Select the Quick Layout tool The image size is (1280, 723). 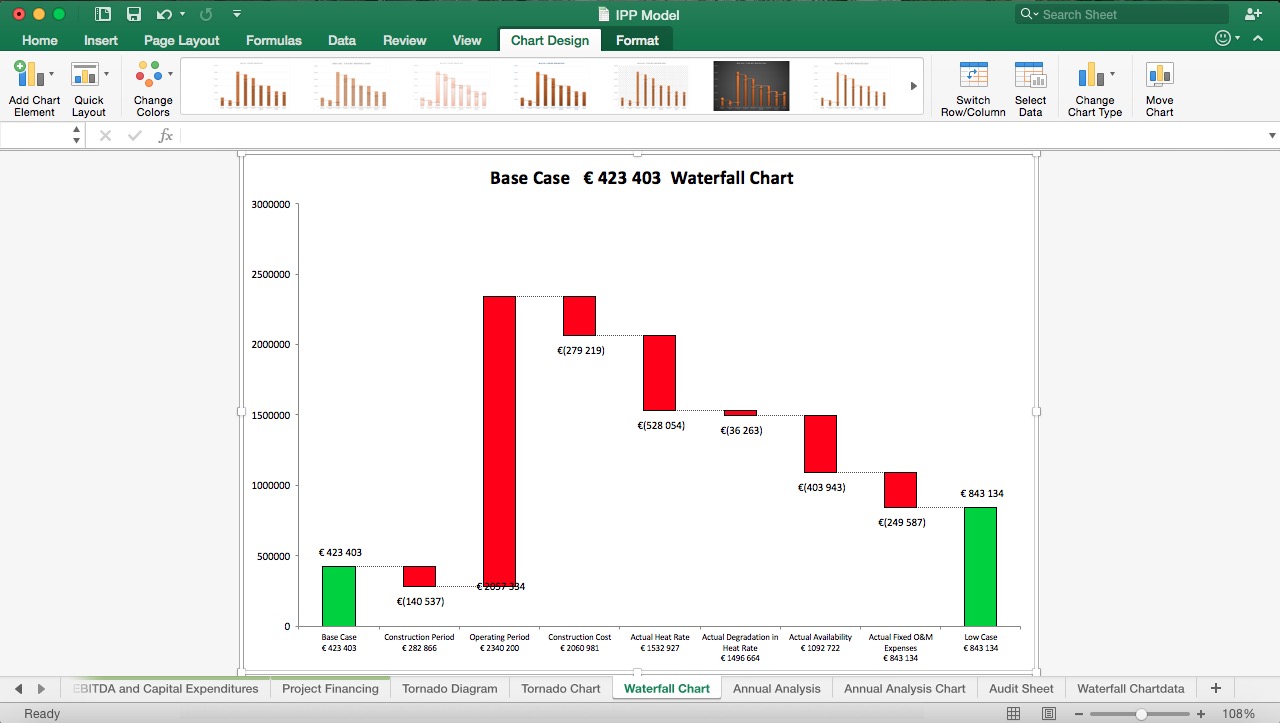pyautogui.click(x=89, y=85)
